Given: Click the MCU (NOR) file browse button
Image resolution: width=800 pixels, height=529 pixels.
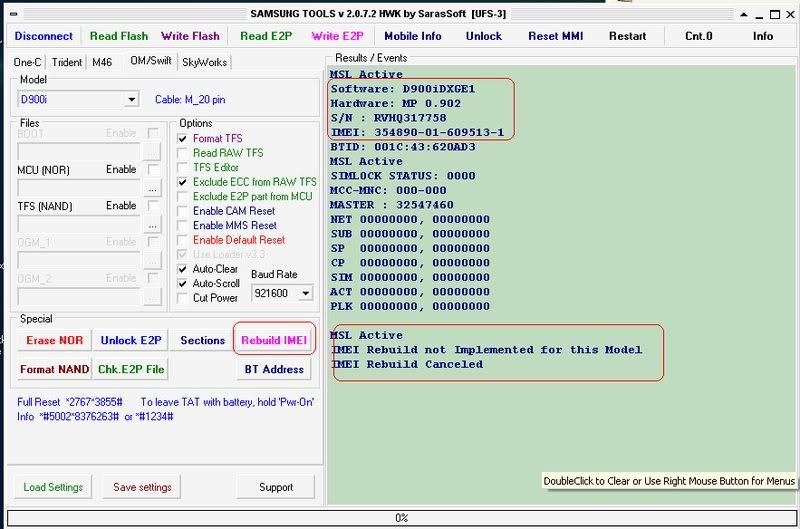Looking at the screenshot, I should click(x=153, y=189).
